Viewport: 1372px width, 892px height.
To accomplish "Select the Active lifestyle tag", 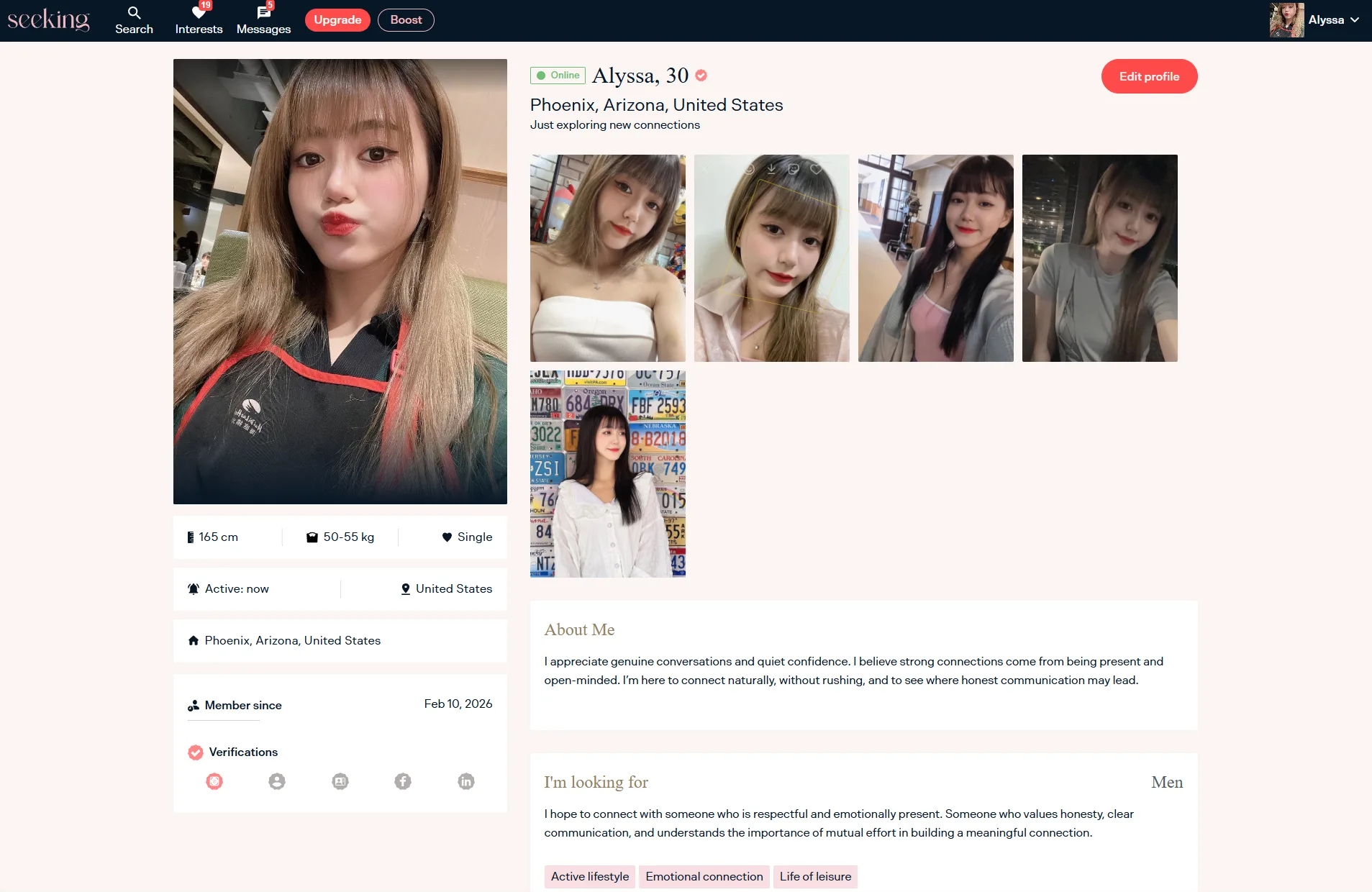I will point(589,876).
